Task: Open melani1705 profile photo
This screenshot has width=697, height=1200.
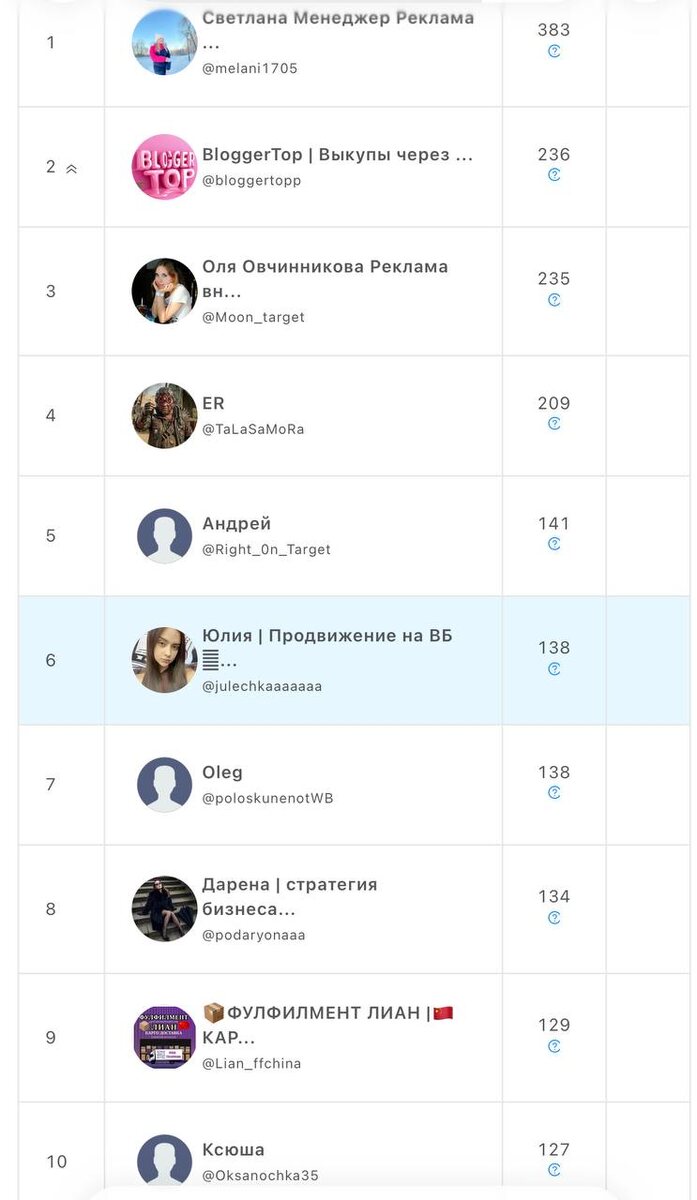Action: 164,42
